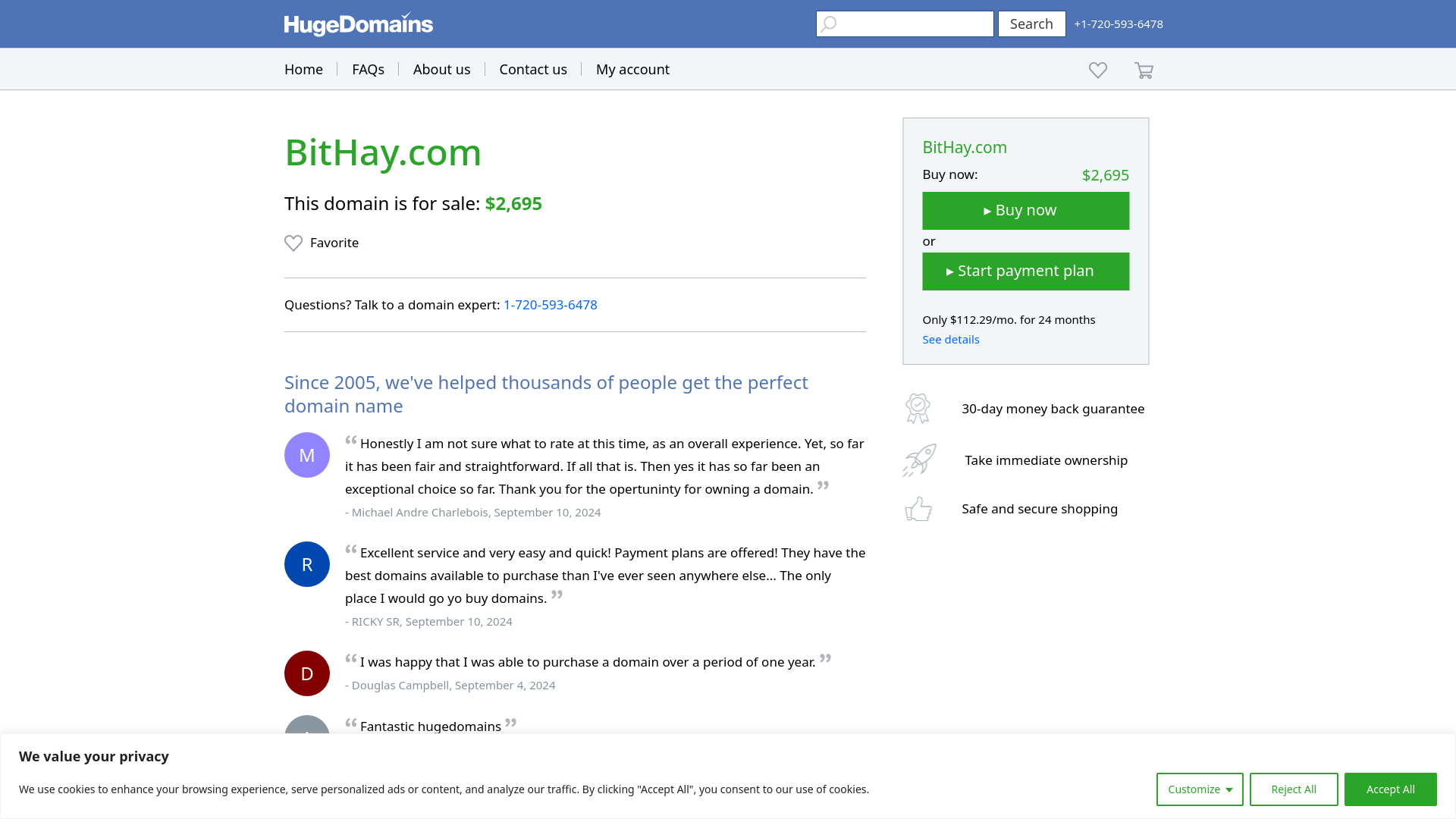Click the HugeDomains logo
Viewport: 1456px width, 819px height.
tap(358, 24)
